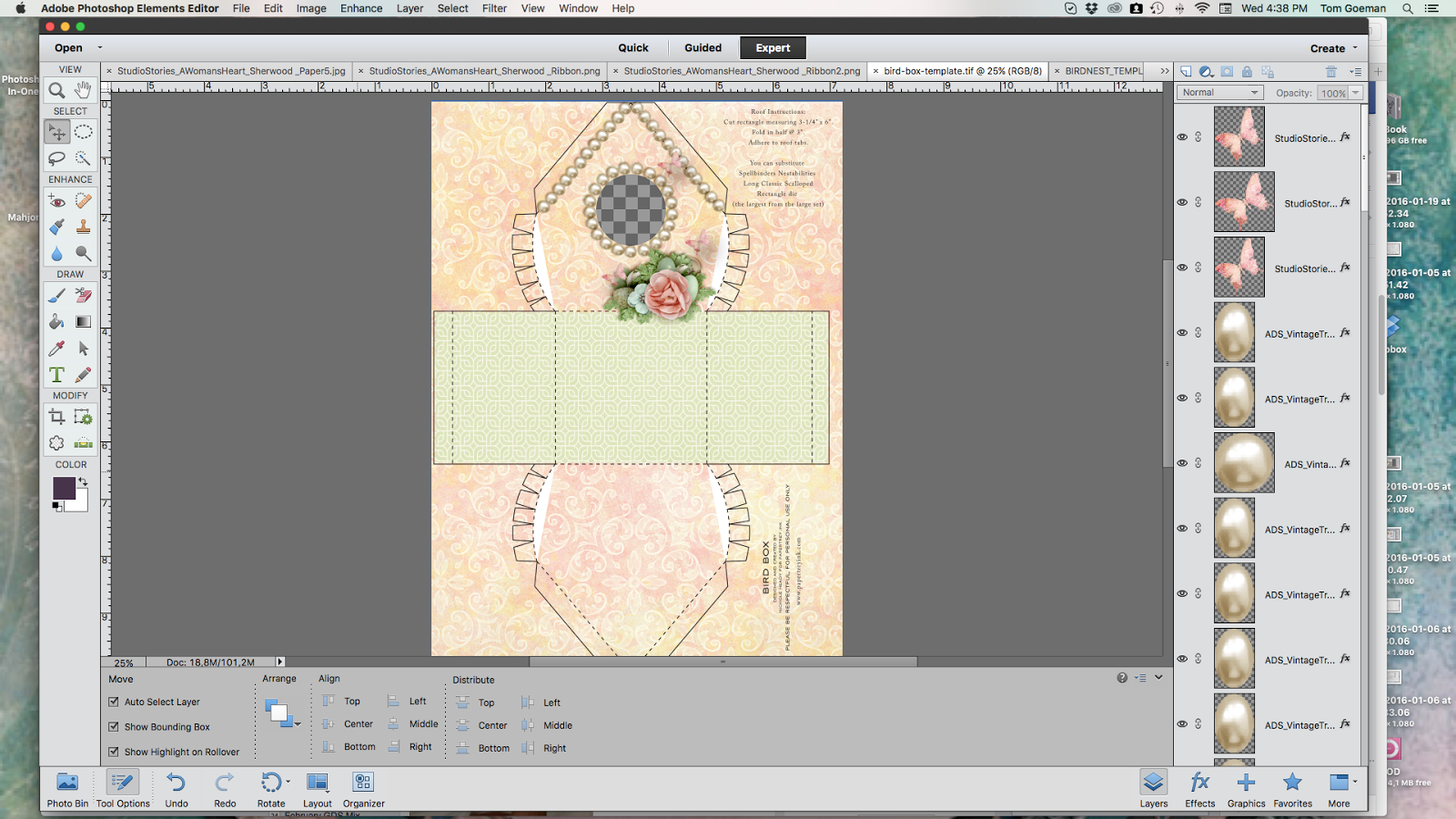Open the Arrange dropdown

coord(281,713)
